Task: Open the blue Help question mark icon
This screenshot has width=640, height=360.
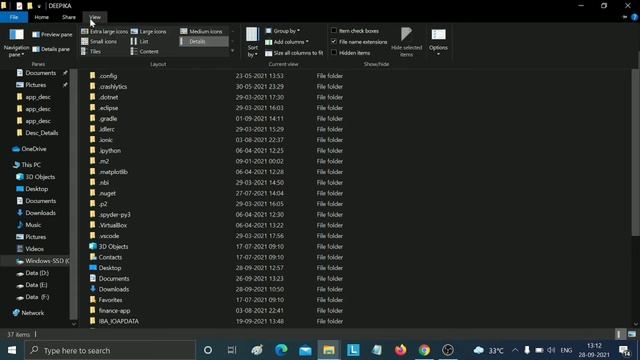Action: pyautogui.click(x=634, y=17)
